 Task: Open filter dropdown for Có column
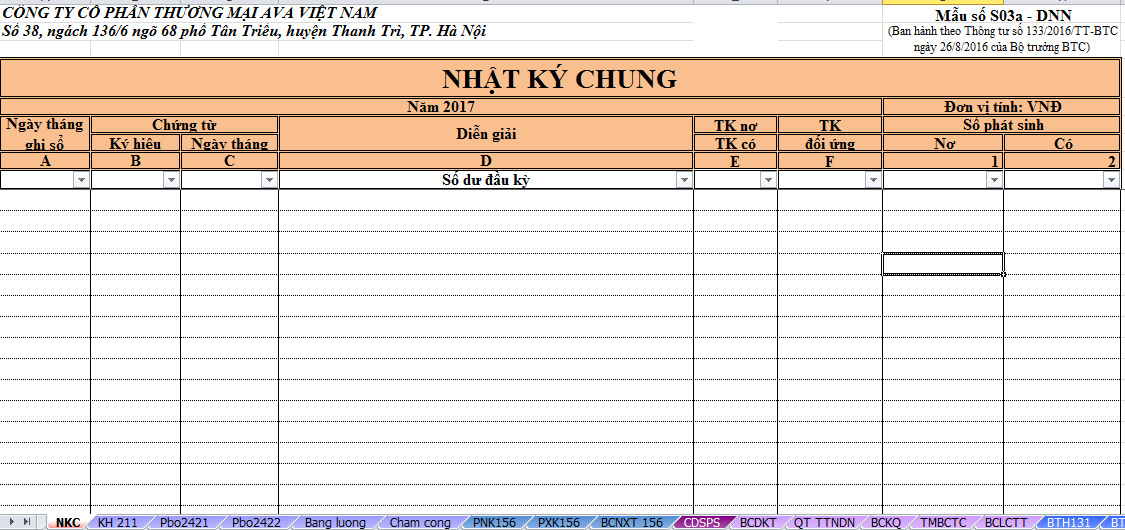(x=1109, y=180)
